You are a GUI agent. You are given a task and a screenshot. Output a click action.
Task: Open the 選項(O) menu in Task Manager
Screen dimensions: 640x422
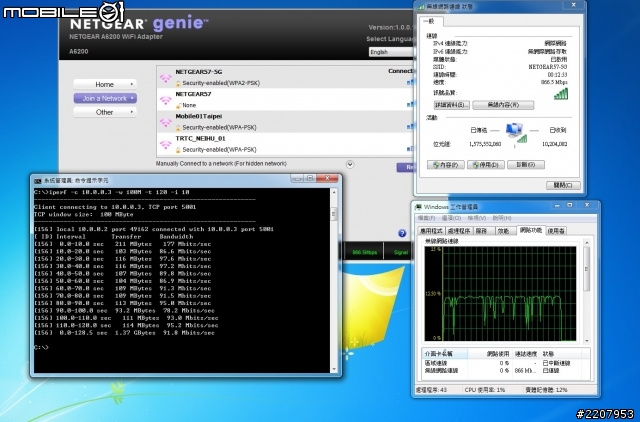tap(451, 218)
